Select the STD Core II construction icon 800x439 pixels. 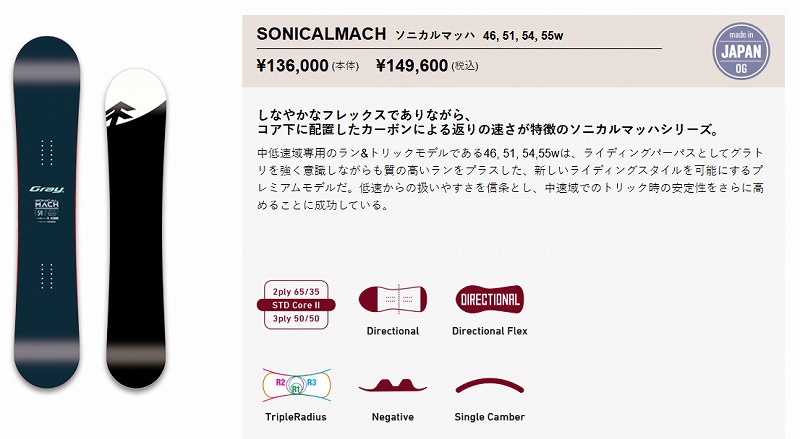click(296, 305)
